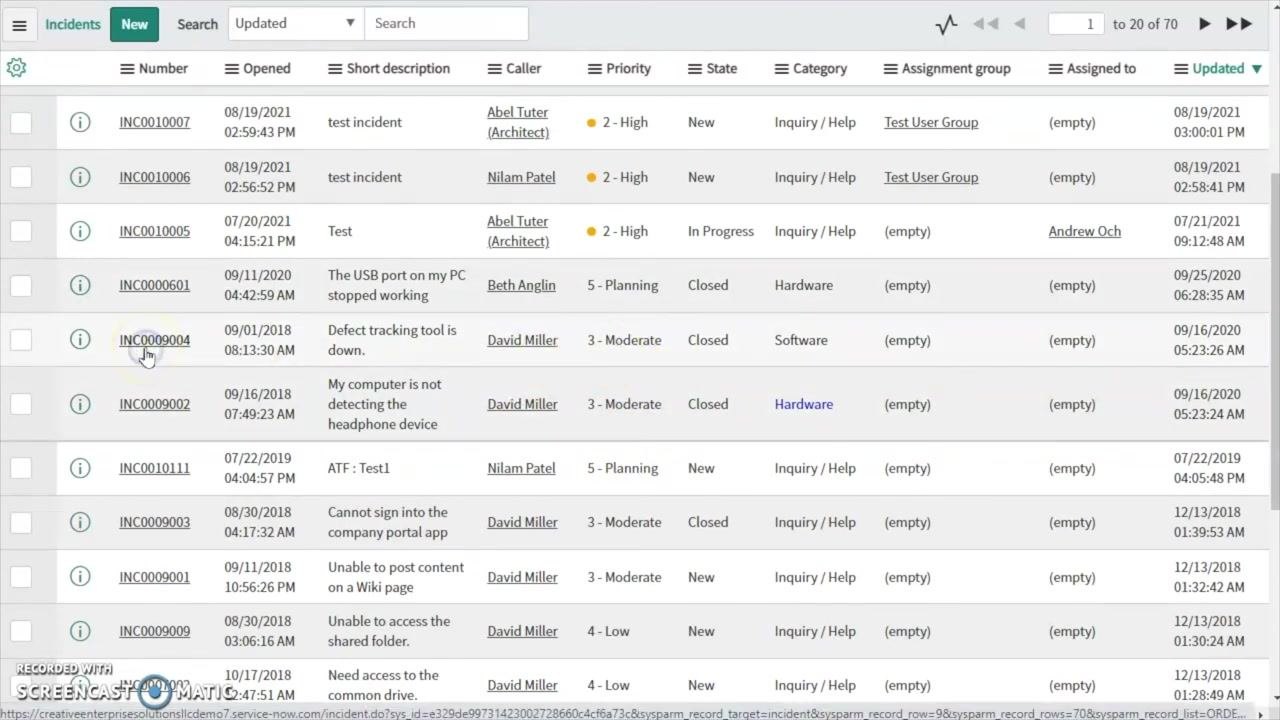1280x720 pixels.
Task: Open State column options menu
Action: [695, 69]
